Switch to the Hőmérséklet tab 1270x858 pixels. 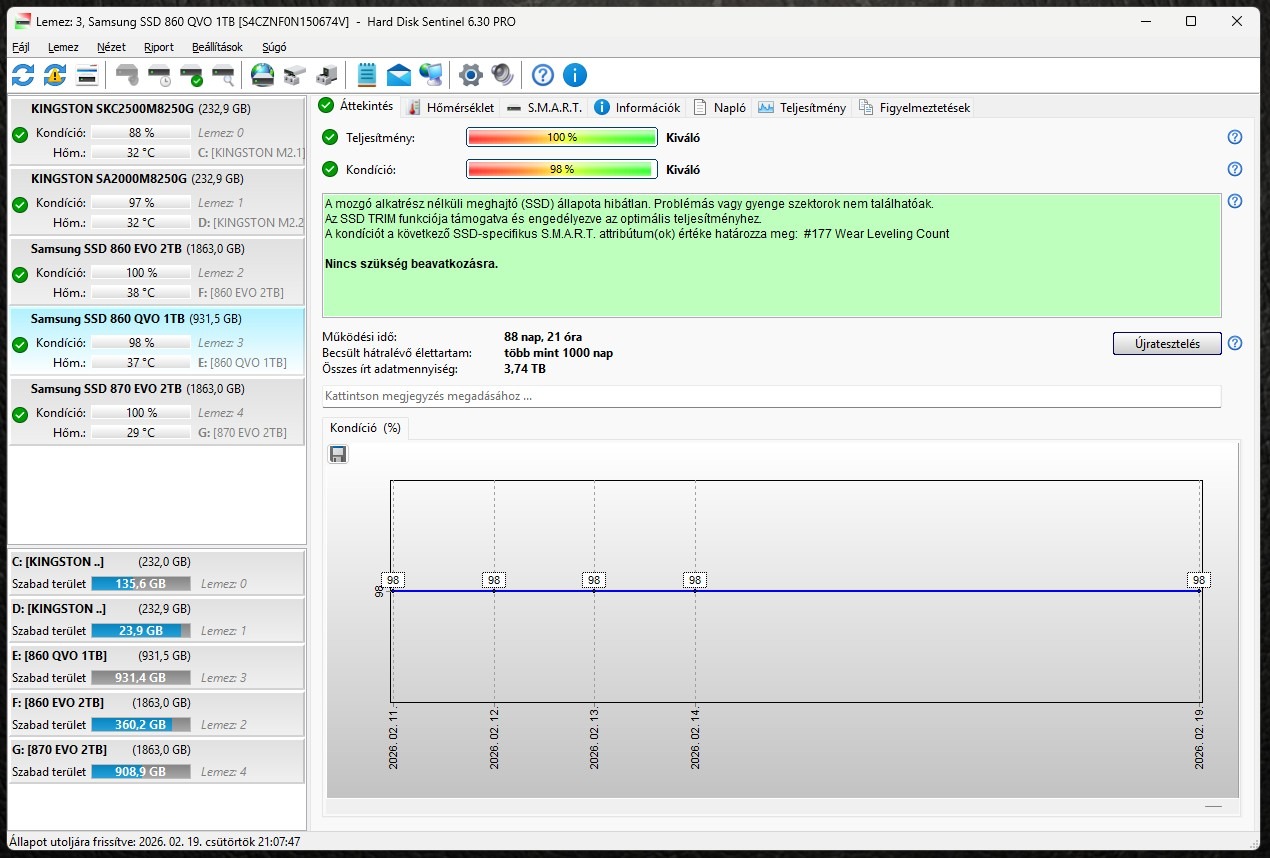[450, 107]
